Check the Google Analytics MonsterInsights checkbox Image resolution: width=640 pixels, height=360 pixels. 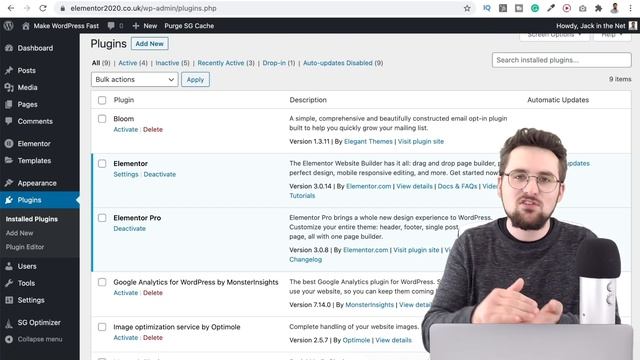(x=102, y=282)
